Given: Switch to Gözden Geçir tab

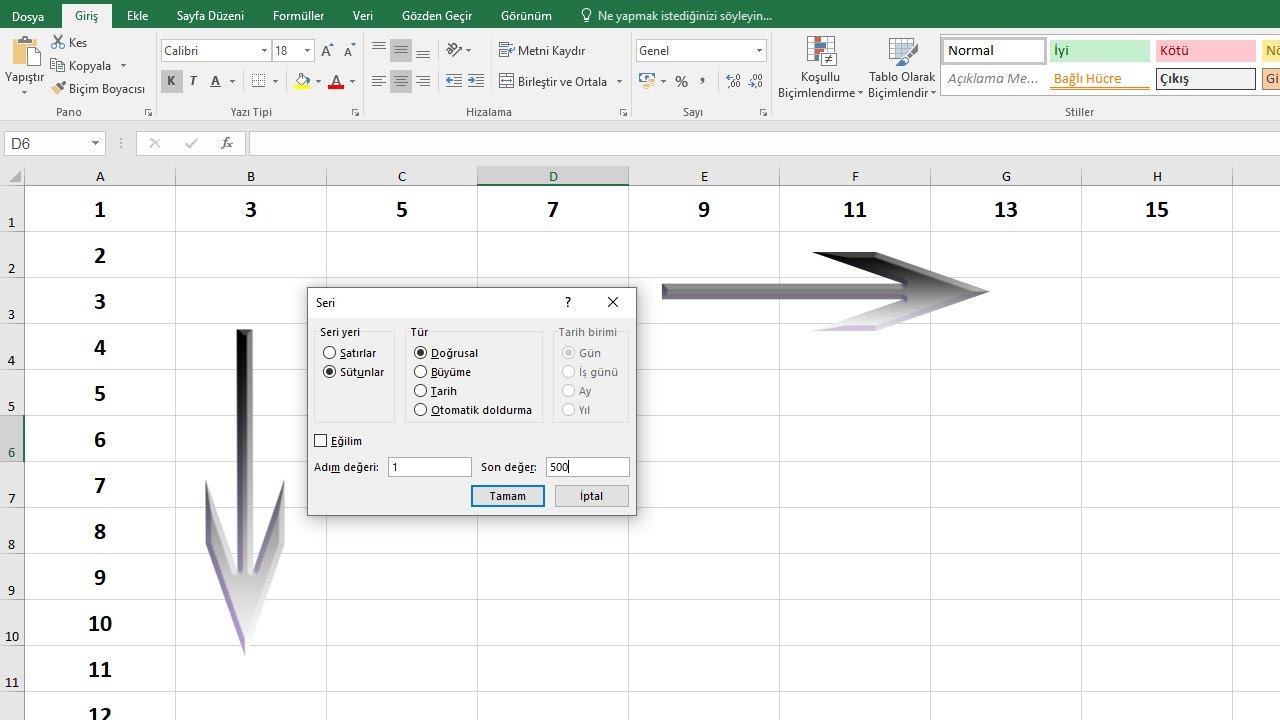Looking at the screenshot, I should pyautogui.click(x=435, y=17).
